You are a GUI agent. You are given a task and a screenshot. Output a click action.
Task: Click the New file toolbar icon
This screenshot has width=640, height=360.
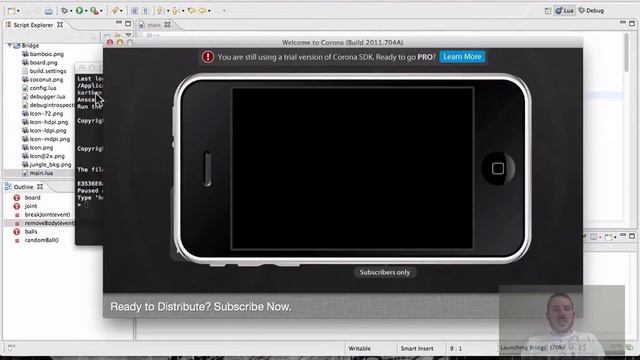(x=11, y=11)
